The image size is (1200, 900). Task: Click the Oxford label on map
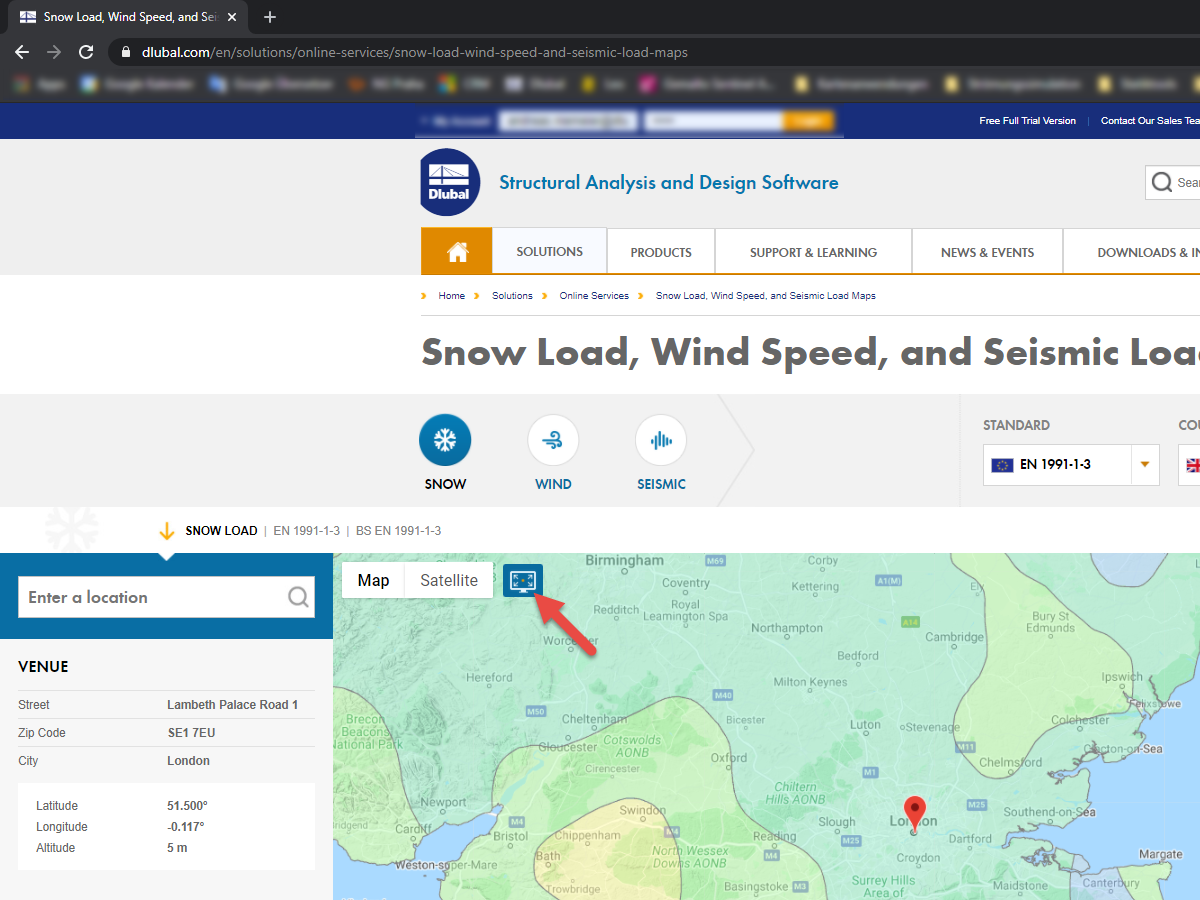tap(729, 757)
